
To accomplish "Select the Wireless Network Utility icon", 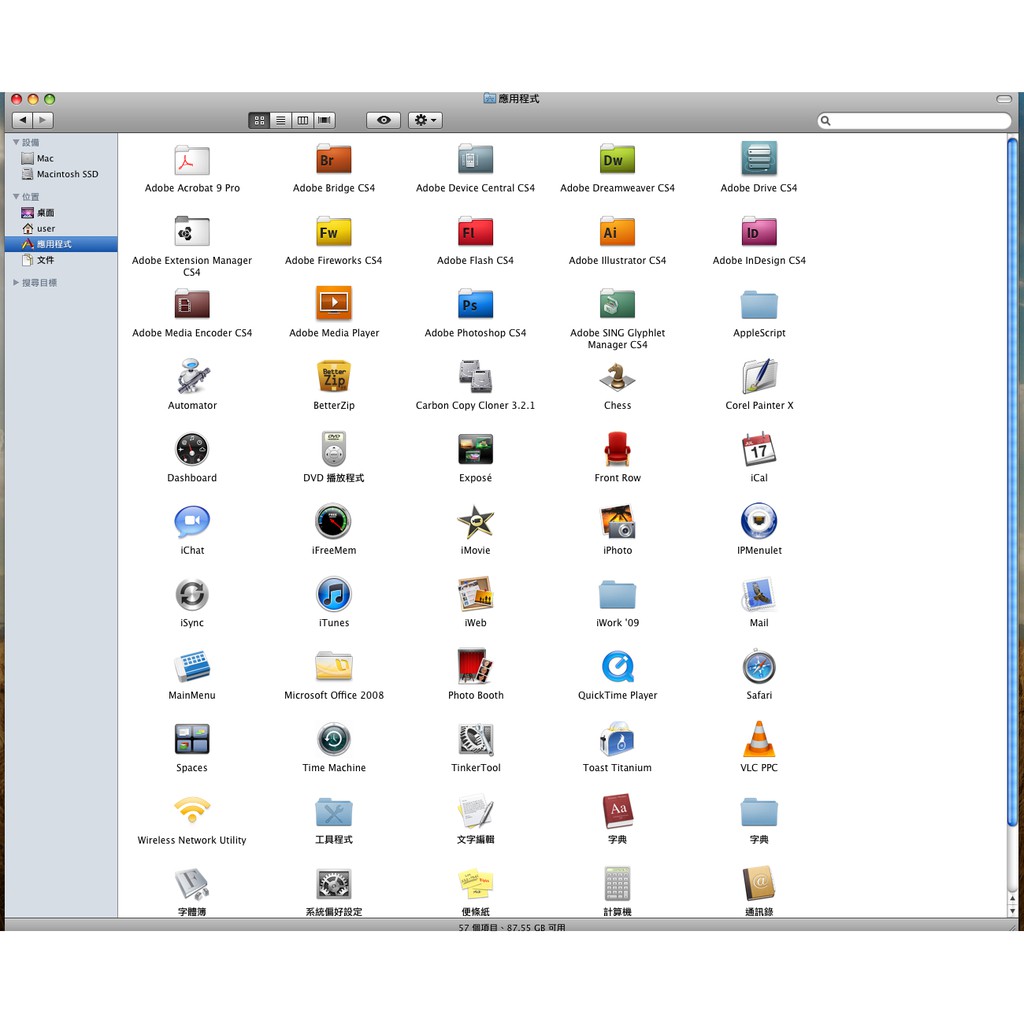I will coord(192,810).
